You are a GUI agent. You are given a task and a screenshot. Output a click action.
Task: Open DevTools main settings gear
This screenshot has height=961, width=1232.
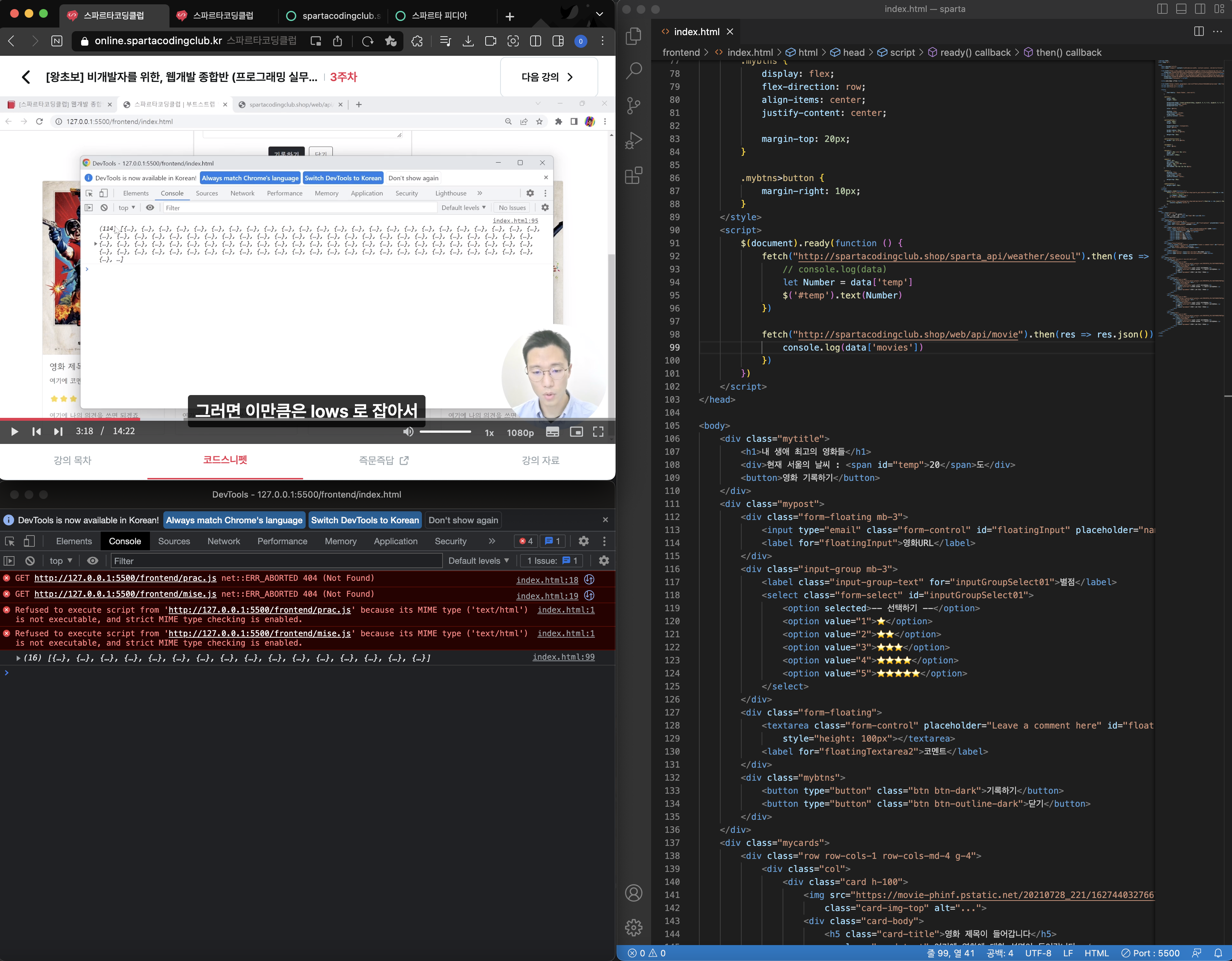click(584, 541)
